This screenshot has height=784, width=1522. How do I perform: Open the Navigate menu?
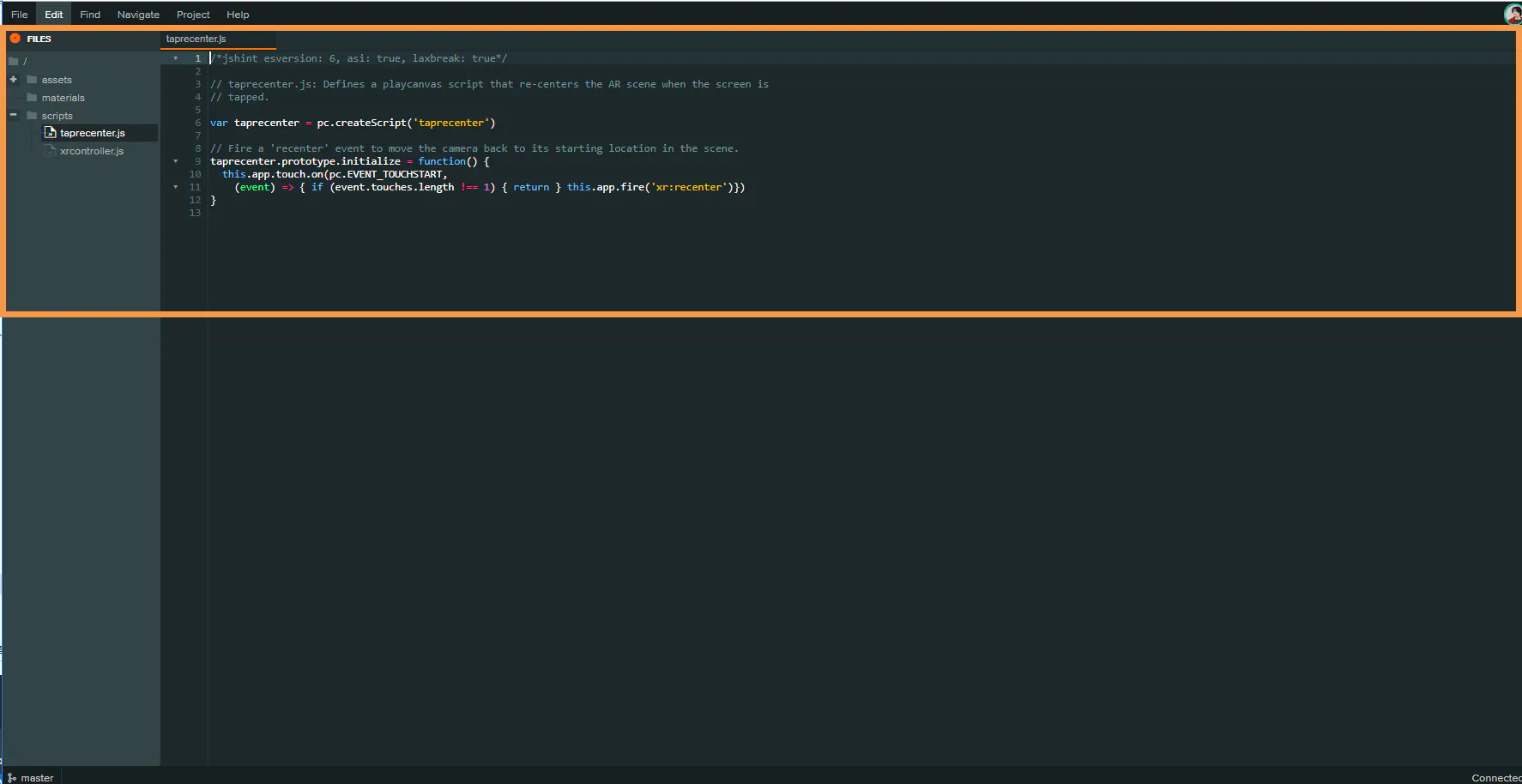coord(138,15)
